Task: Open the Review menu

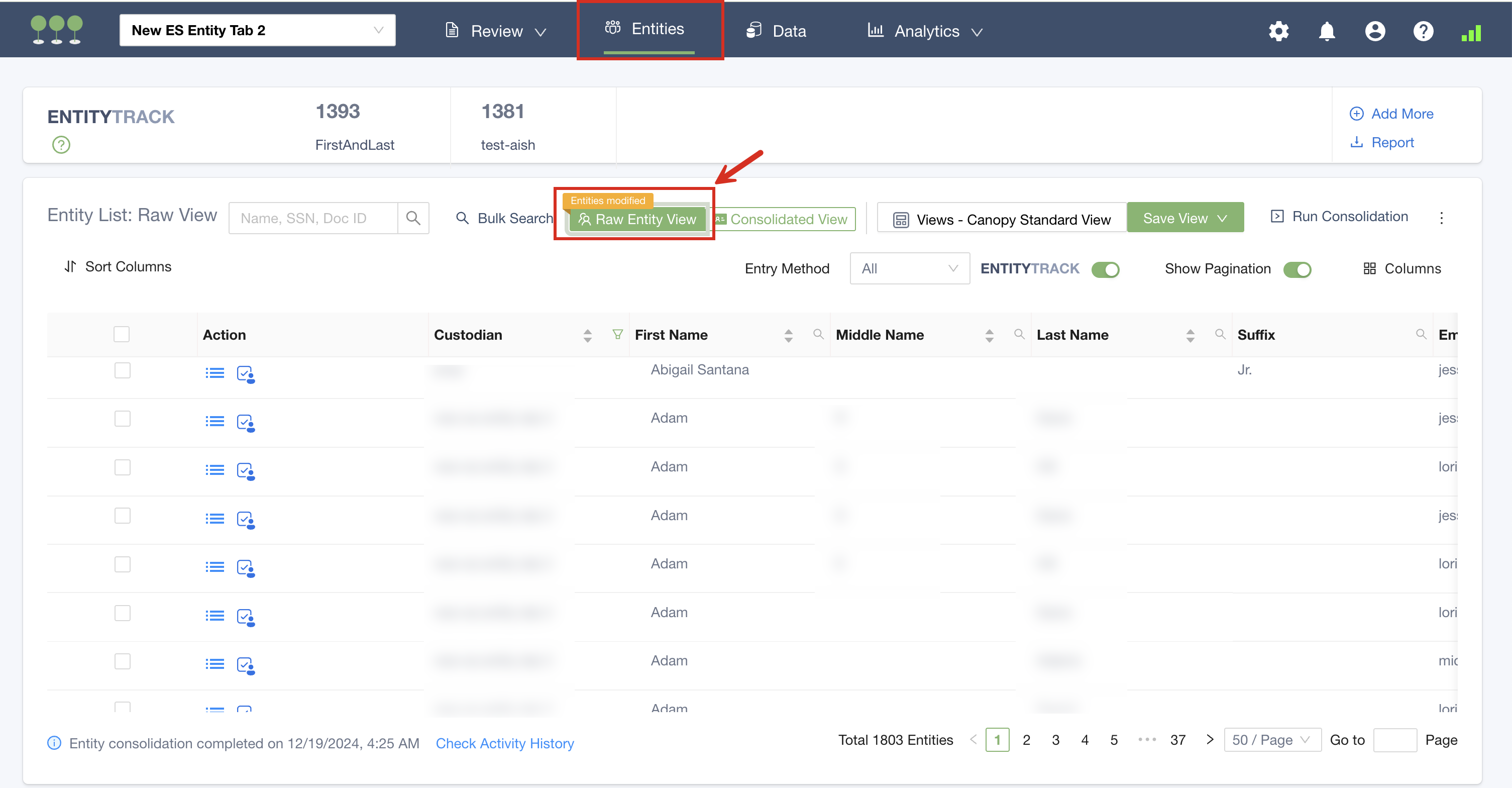Action: point(496,31)
